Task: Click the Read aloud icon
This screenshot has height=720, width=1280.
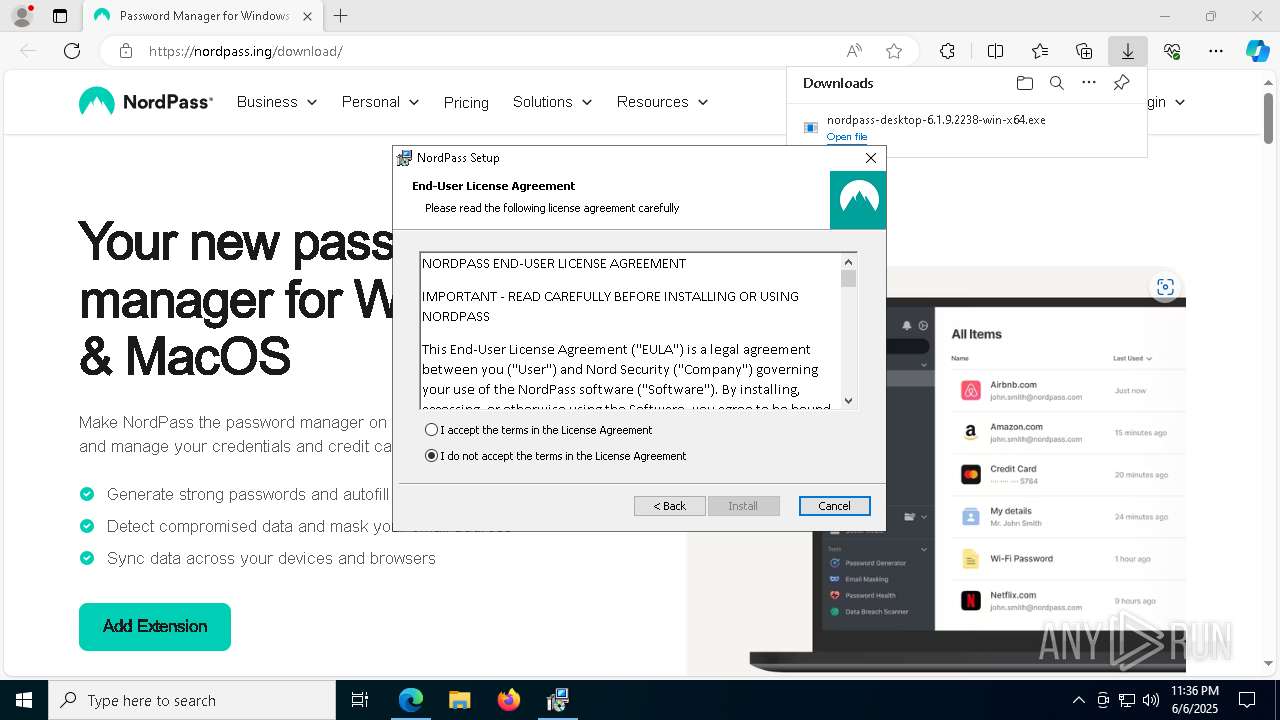Action: click(854, 51)
